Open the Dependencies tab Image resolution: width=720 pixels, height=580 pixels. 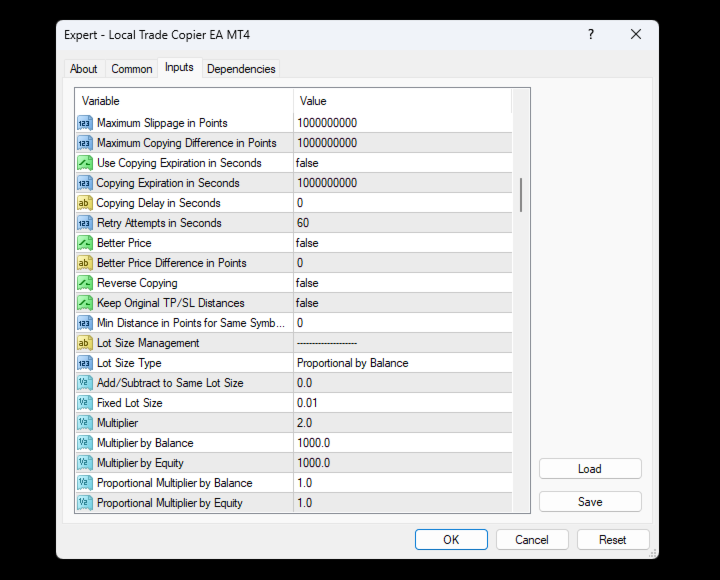[x=241, y=69]
